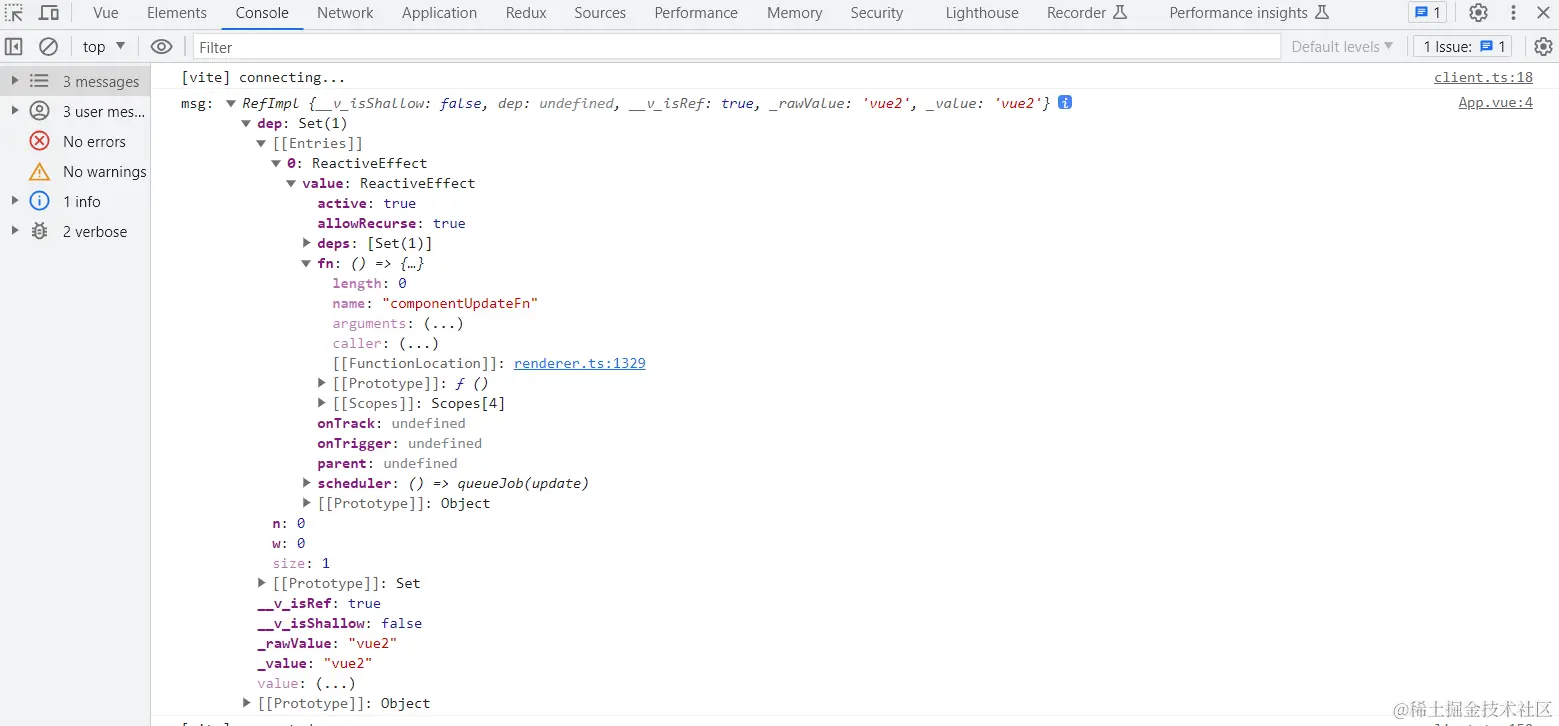Toggle the console sidebar icon
This screenshot has width=1559, height=726.
point(14,47)
